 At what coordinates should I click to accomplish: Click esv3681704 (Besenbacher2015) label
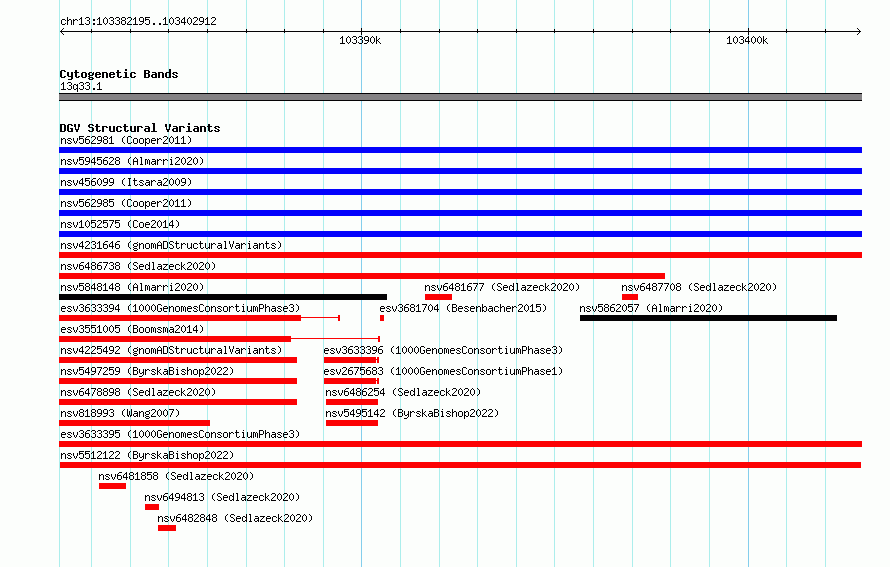[x=463, y=308]
